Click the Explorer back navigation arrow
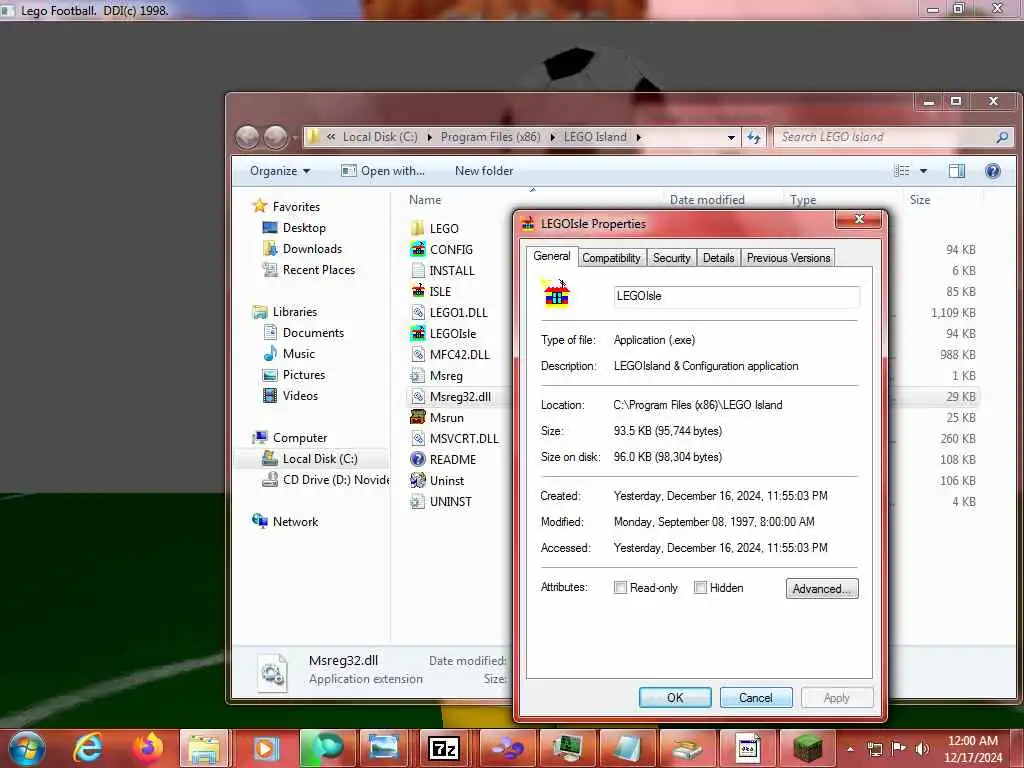Viewport: 1024px width, 768px height. [248, 137]
